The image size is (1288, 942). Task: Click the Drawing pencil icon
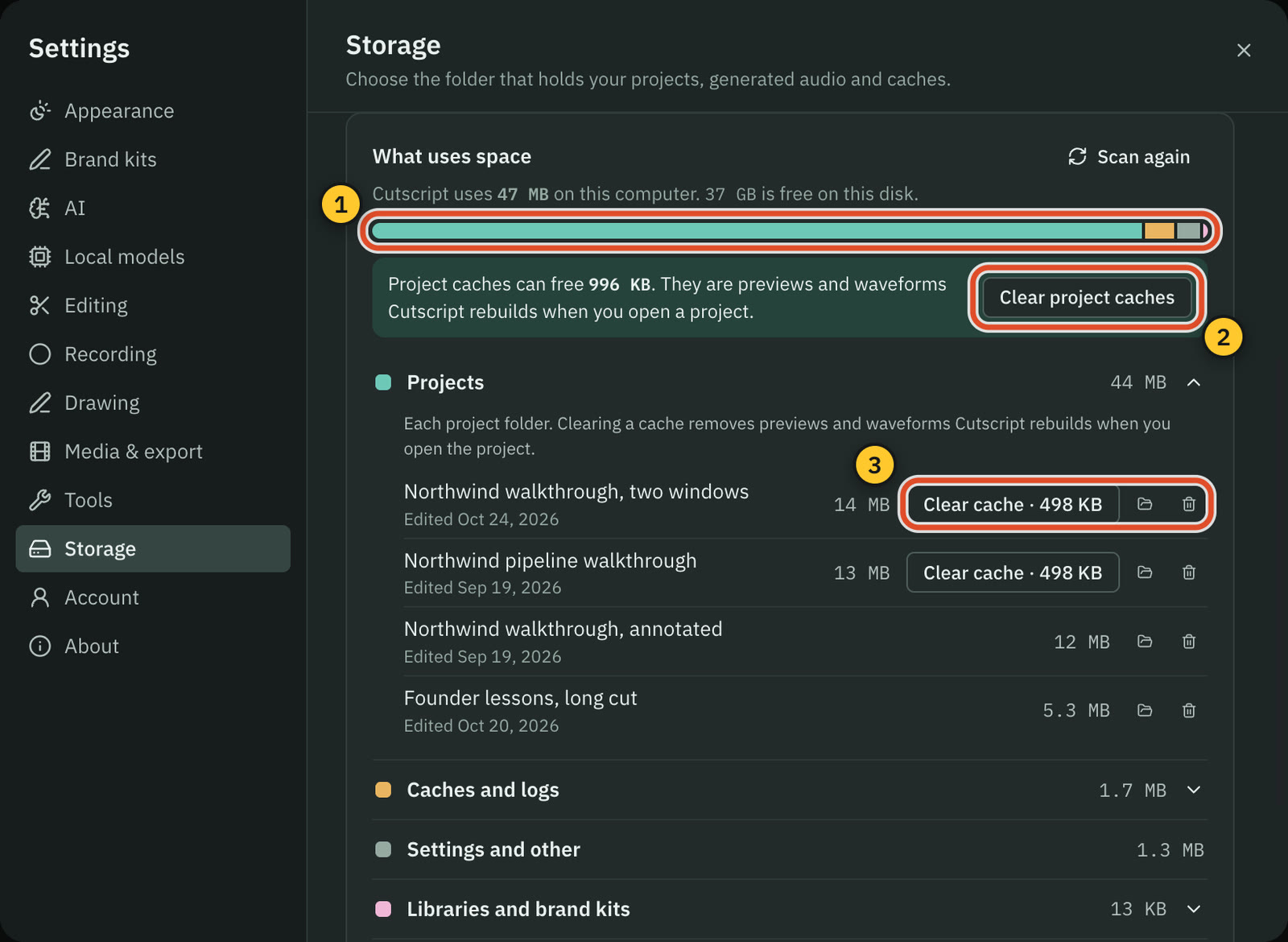[x=39, y=403]
